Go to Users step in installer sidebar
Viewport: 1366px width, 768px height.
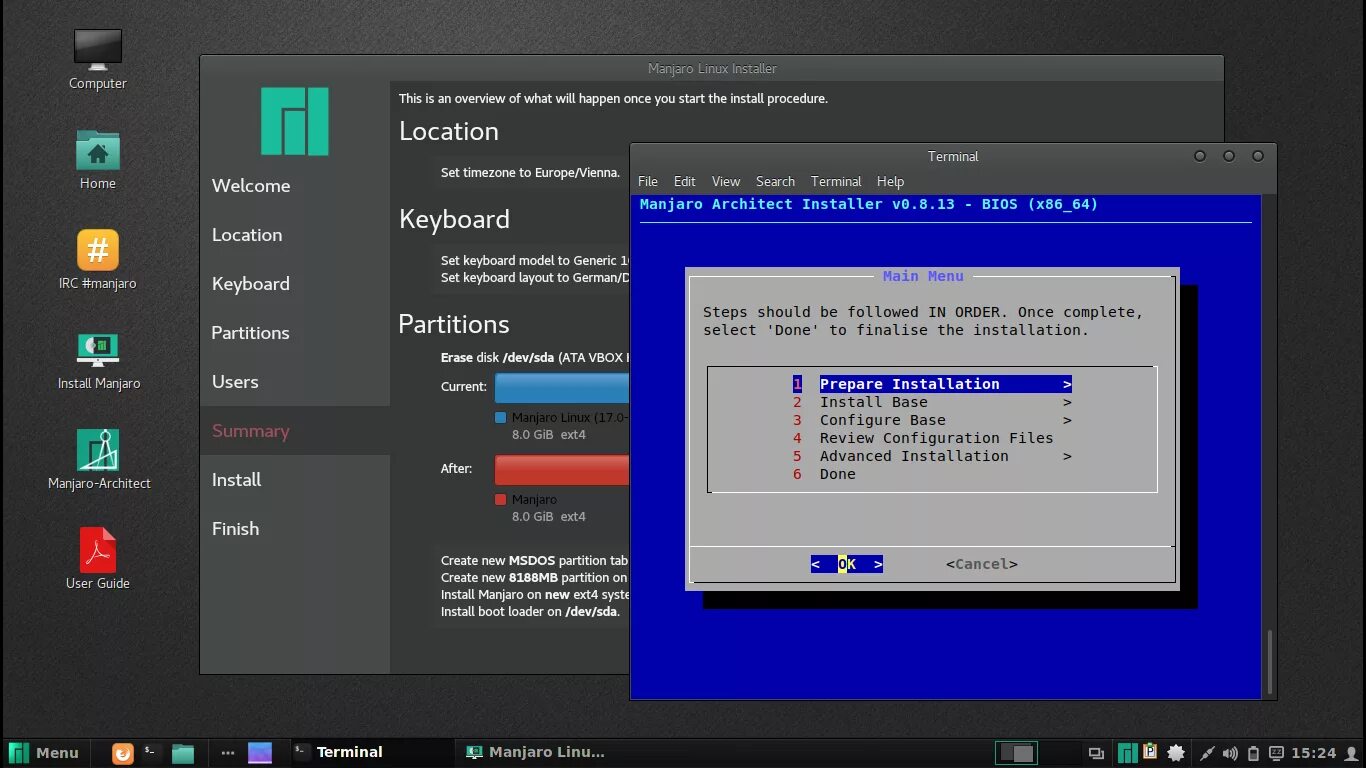(x=235, y=382)
